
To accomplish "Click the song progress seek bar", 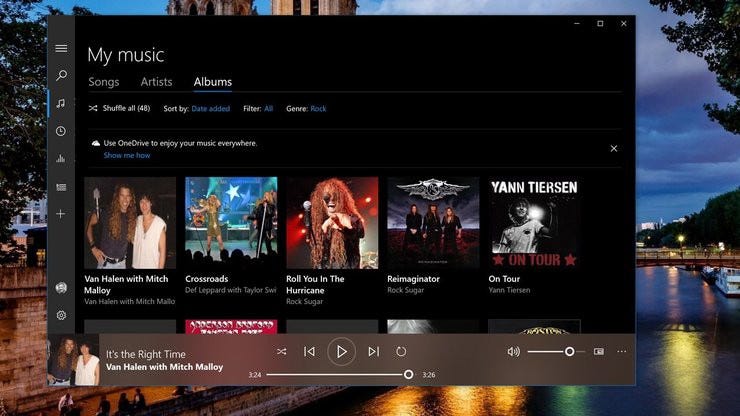I will click(x=340, y=374).
